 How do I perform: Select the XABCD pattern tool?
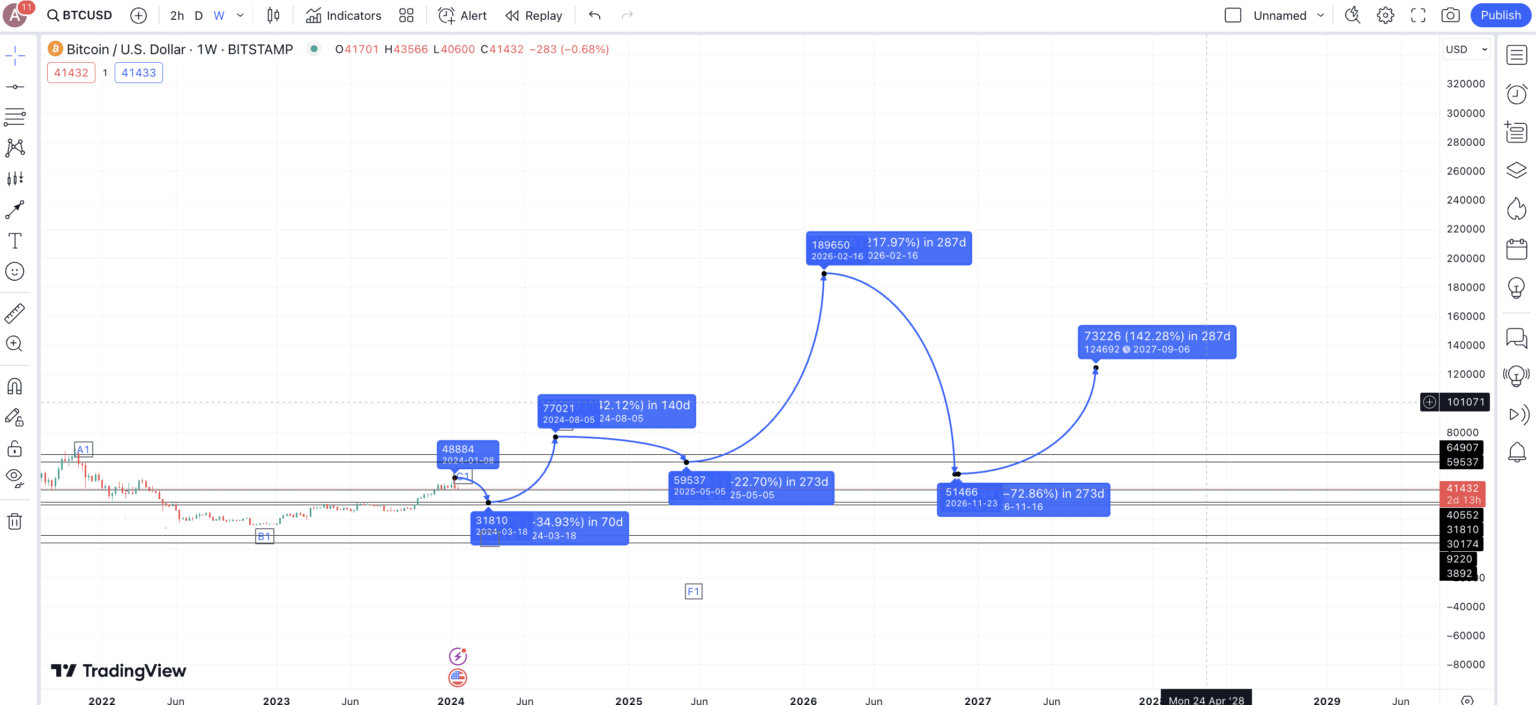[15, 148]
